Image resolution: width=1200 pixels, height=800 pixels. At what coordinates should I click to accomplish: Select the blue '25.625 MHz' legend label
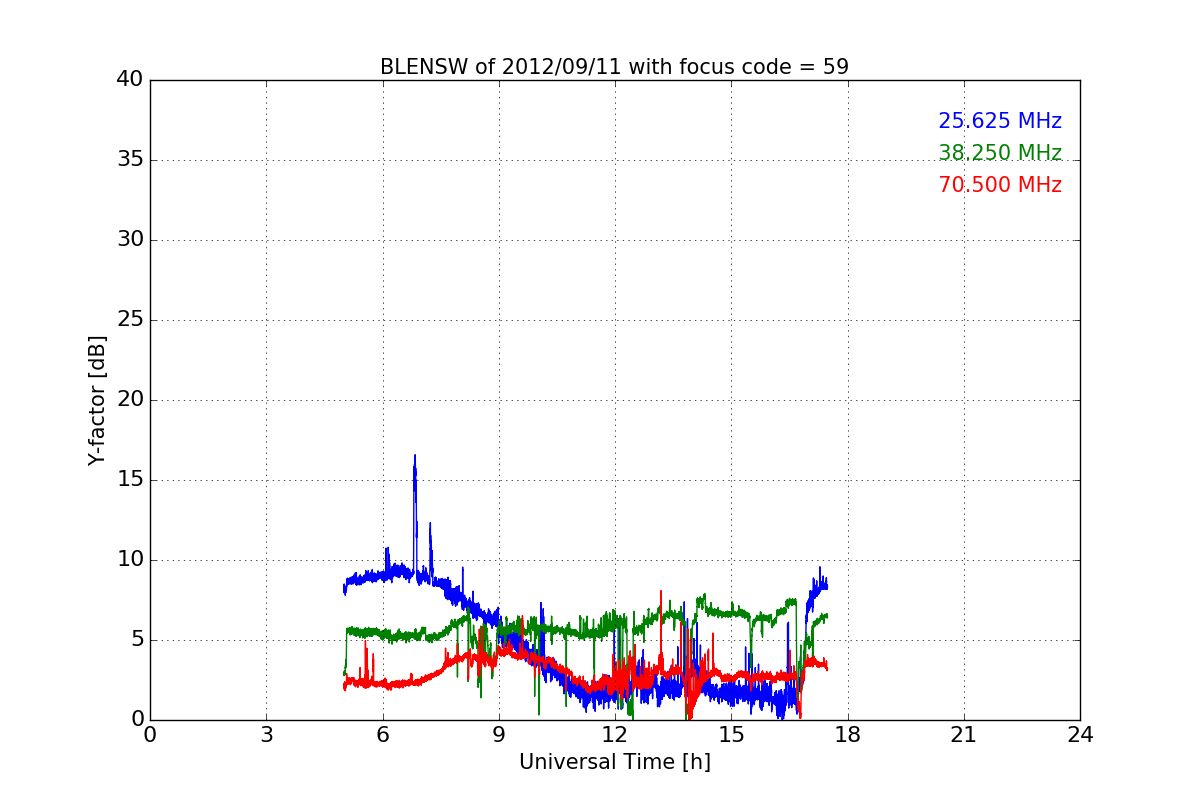[1000, 121]
